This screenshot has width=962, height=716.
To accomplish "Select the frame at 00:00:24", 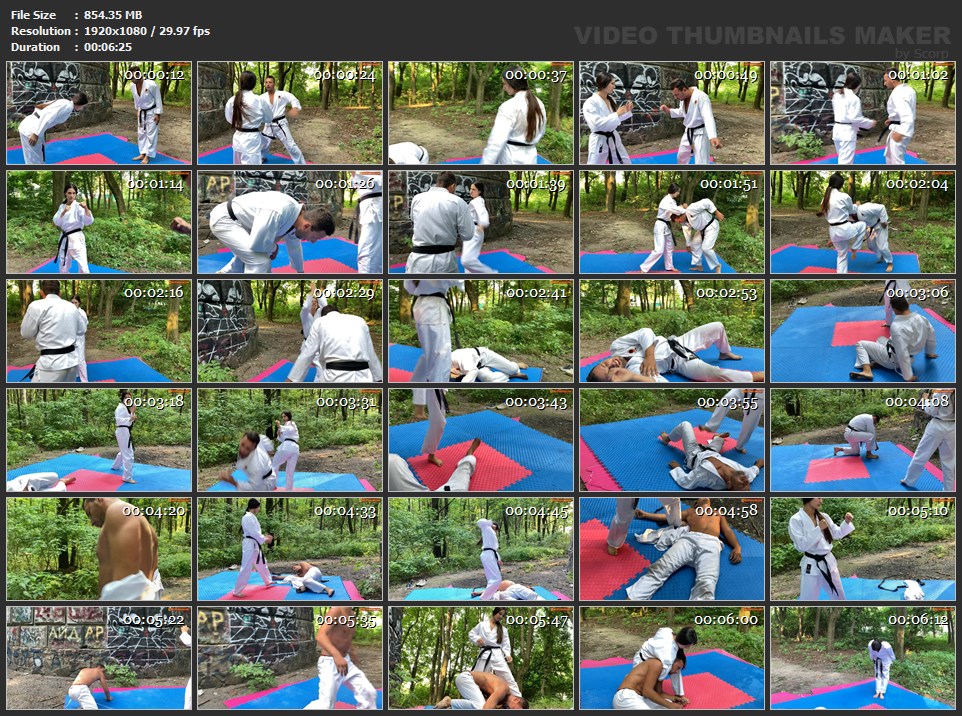I will click(x=290, y=113).
